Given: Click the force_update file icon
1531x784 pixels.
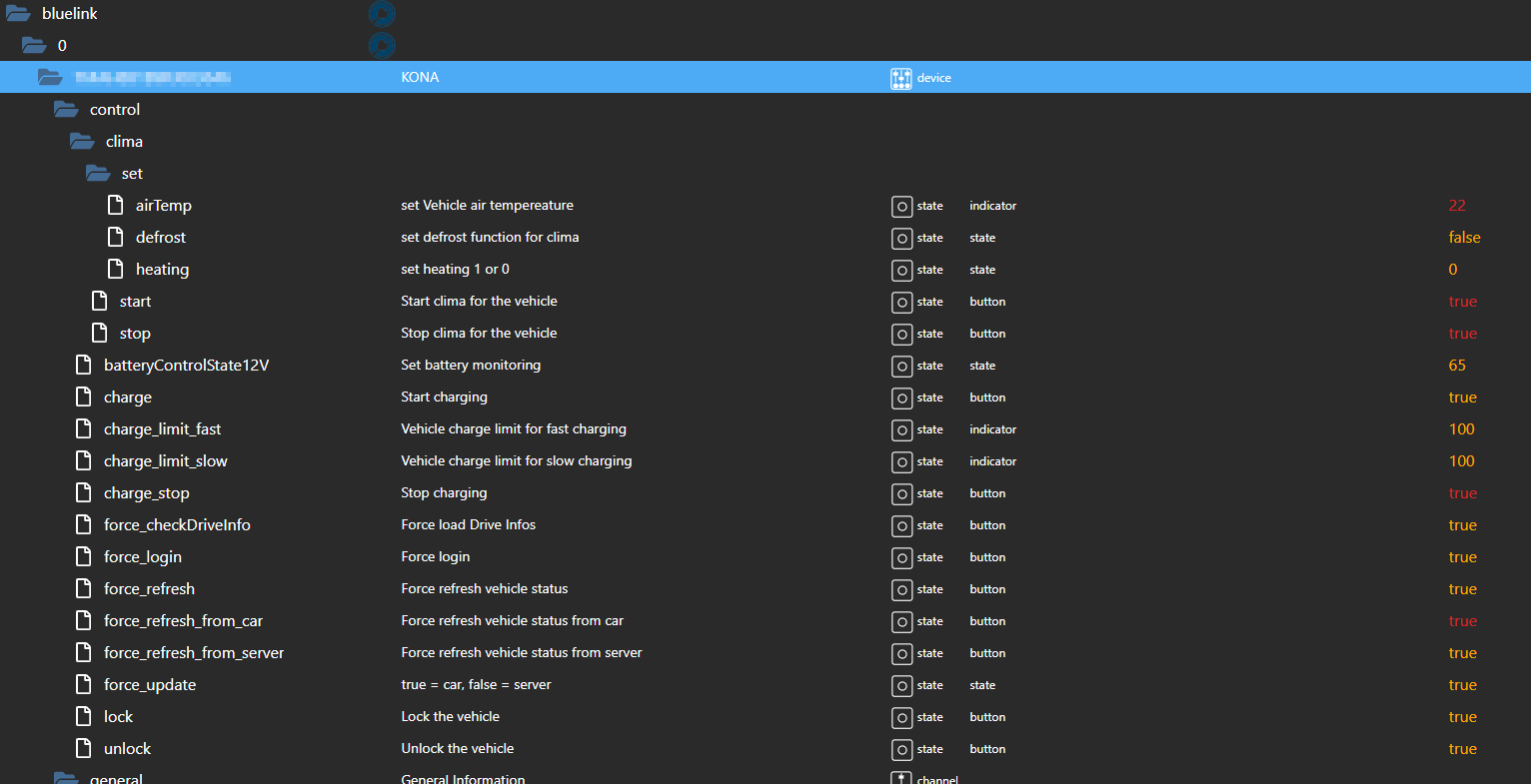Looking at the screenshot, I should [x=84, y=684].
